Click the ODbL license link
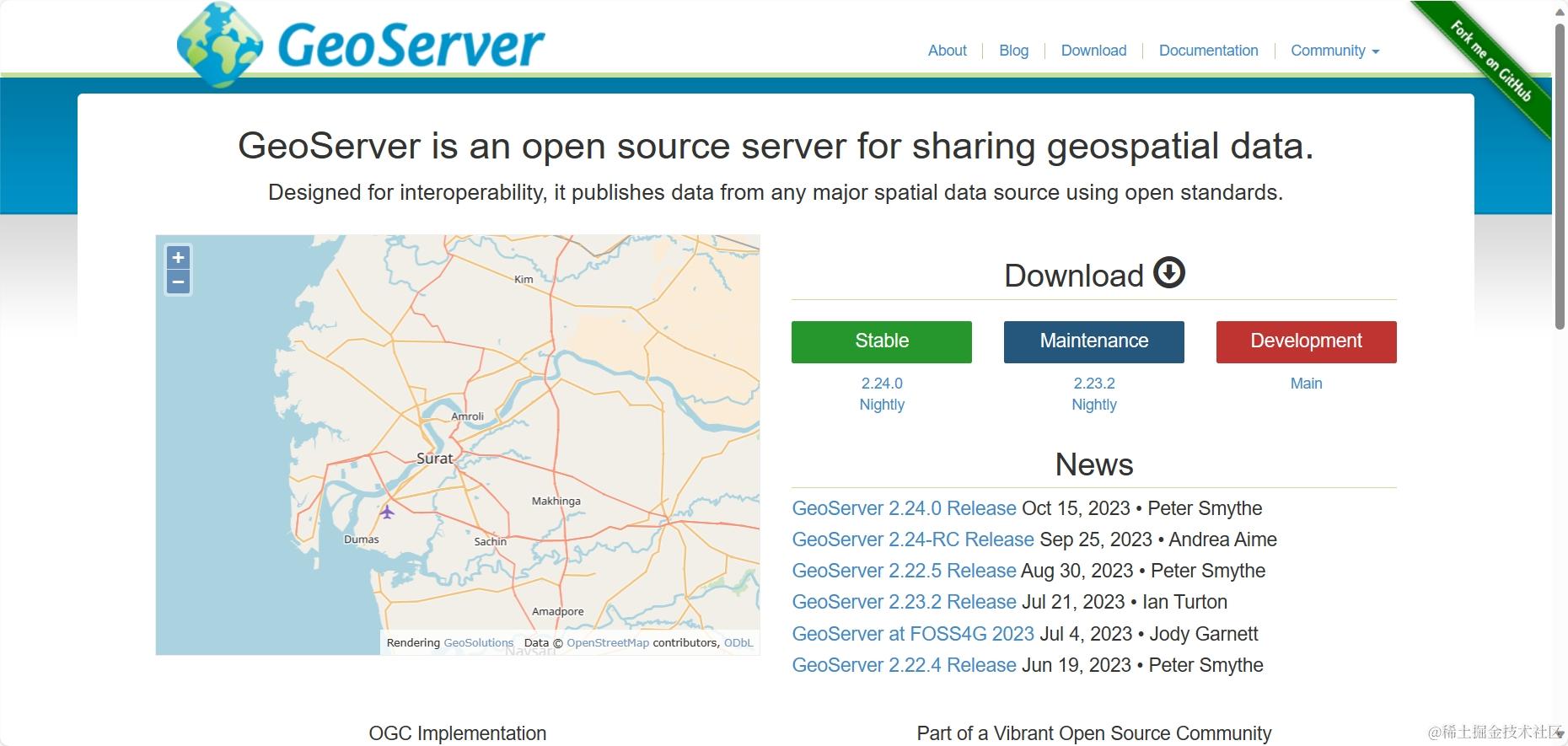Screen dimensions: 1568x746 click(x=738, y=642)
